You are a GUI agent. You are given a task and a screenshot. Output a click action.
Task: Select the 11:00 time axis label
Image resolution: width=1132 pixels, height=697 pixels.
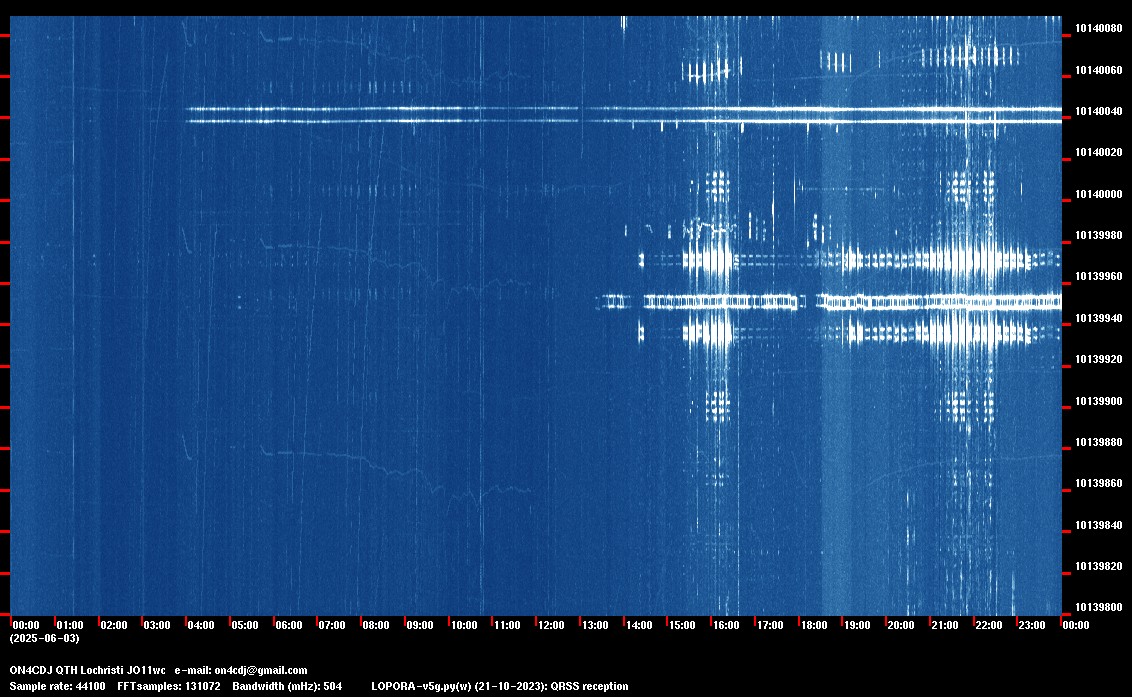pos(507,625)
